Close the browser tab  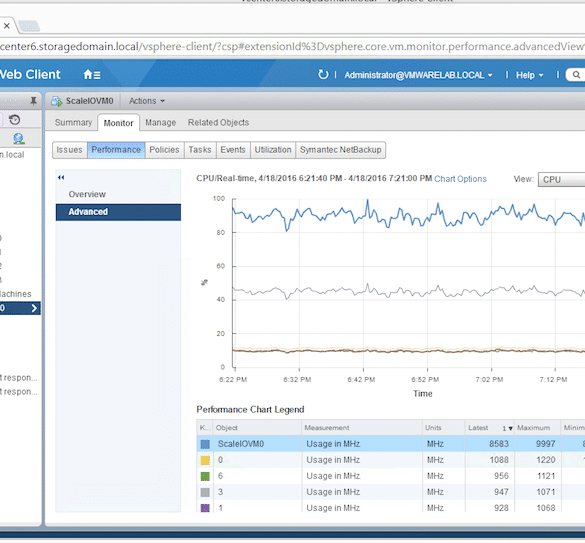[7, 26]
